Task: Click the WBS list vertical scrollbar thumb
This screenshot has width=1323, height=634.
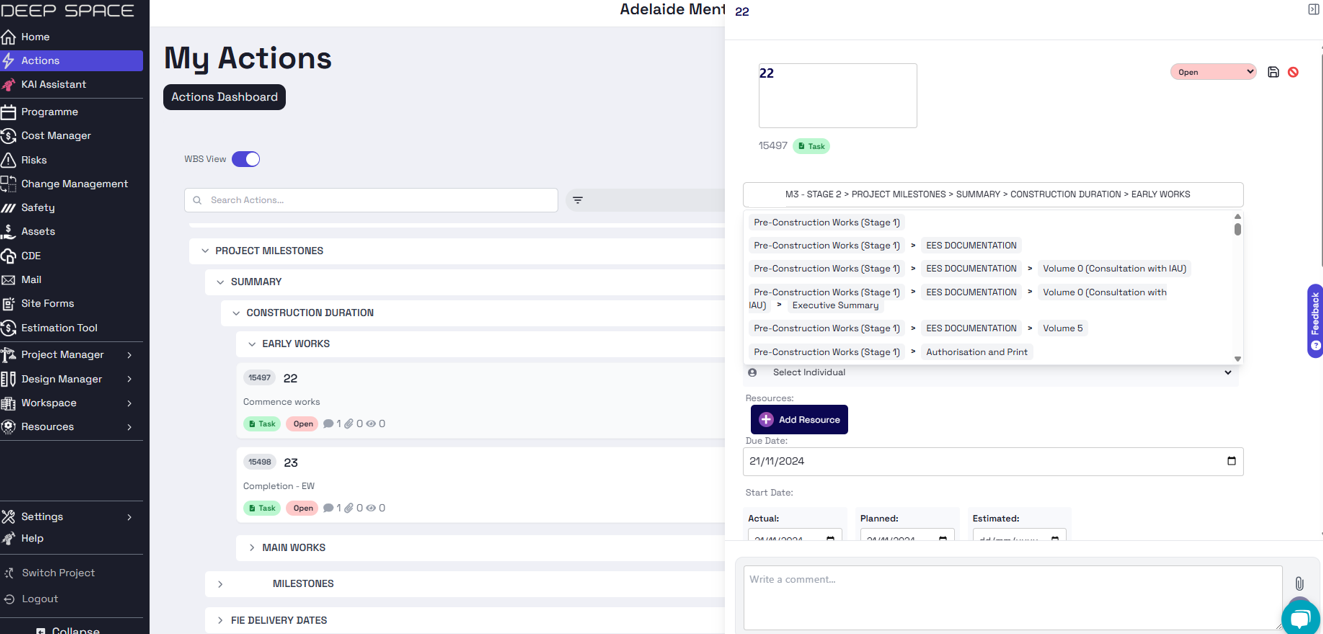Action: tap(1238, 229)
